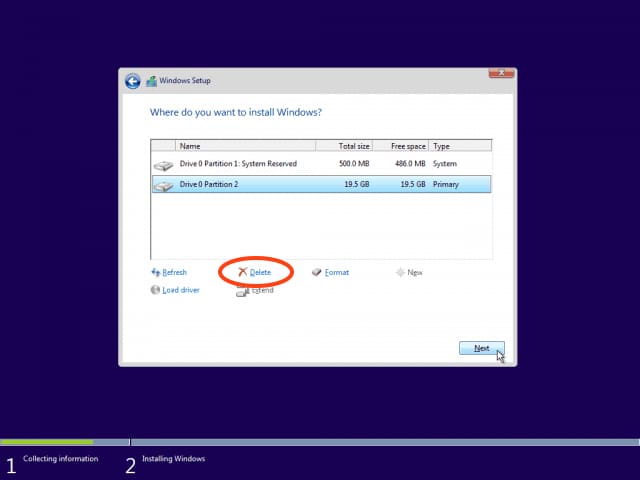Click the disk icon for Partition 2
Screen dimensions: 640x480
coord(162,185)
